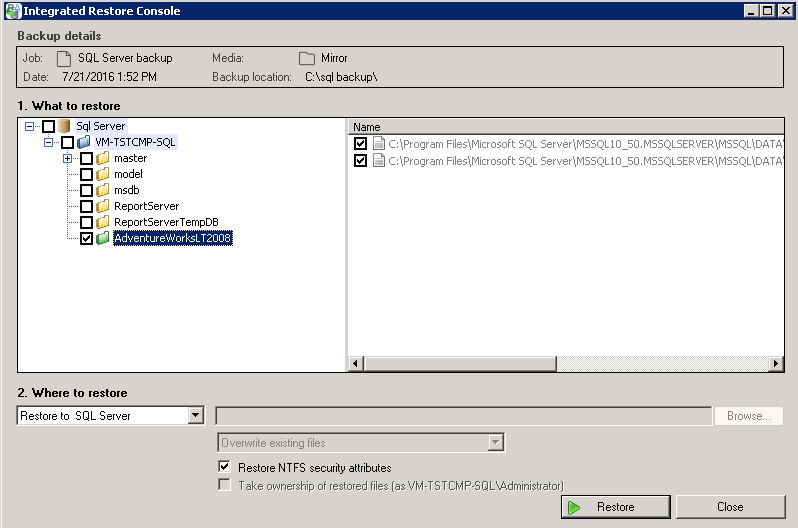Collapse the Sql Server tree node
The image size is (798, 528).
point(30,126)
